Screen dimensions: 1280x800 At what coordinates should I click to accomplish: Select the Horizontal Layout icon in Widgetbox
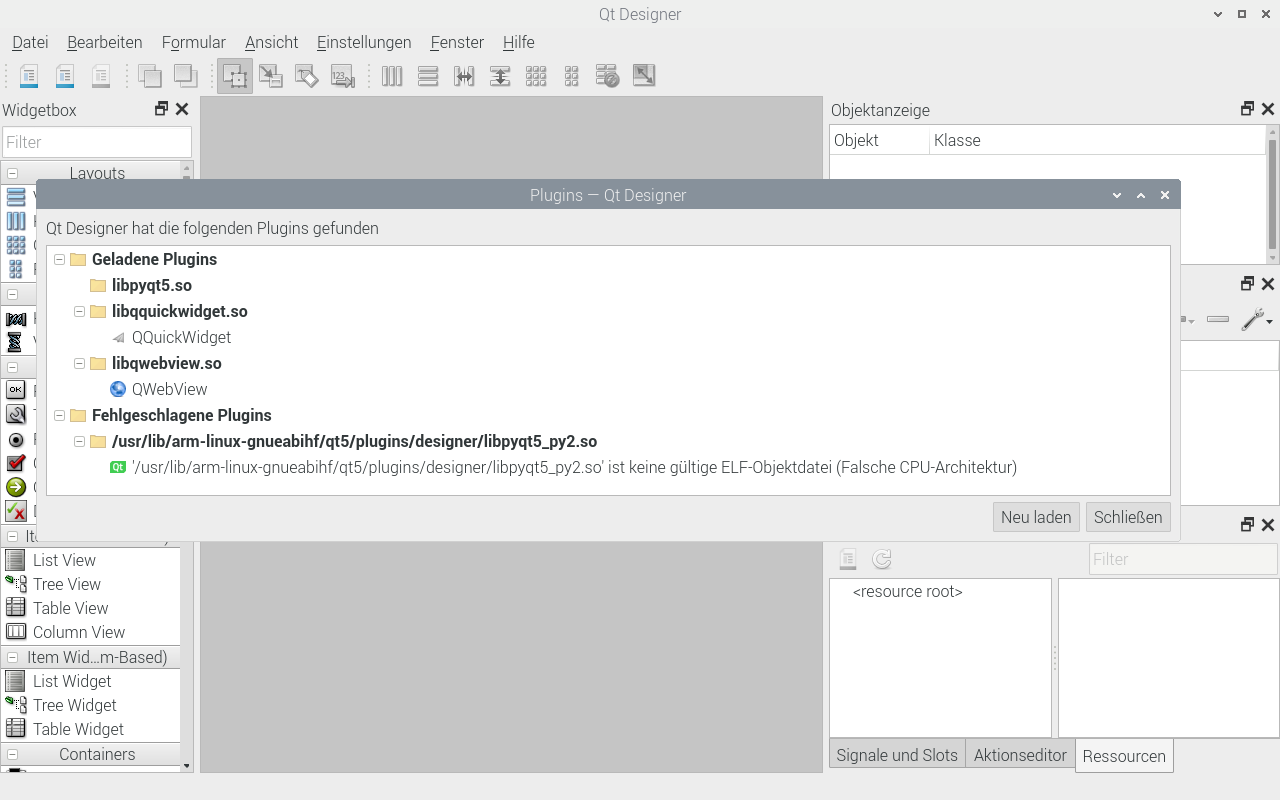click(x=16, y=221)
